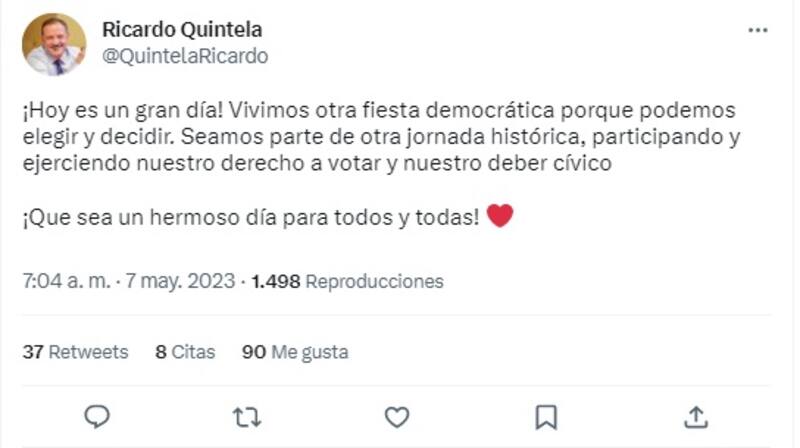Click the Ricardo Quintela display name
This screenshot has height=448, width=800.
coord(182,29)
